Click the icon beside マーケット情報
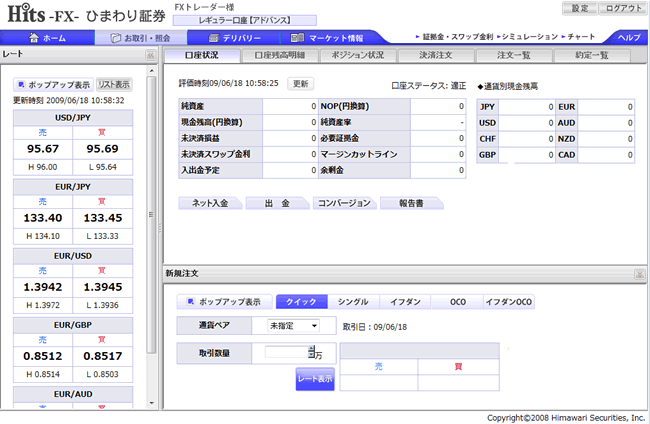The height and width of the screenshot is (424, 650). (297, 38)
